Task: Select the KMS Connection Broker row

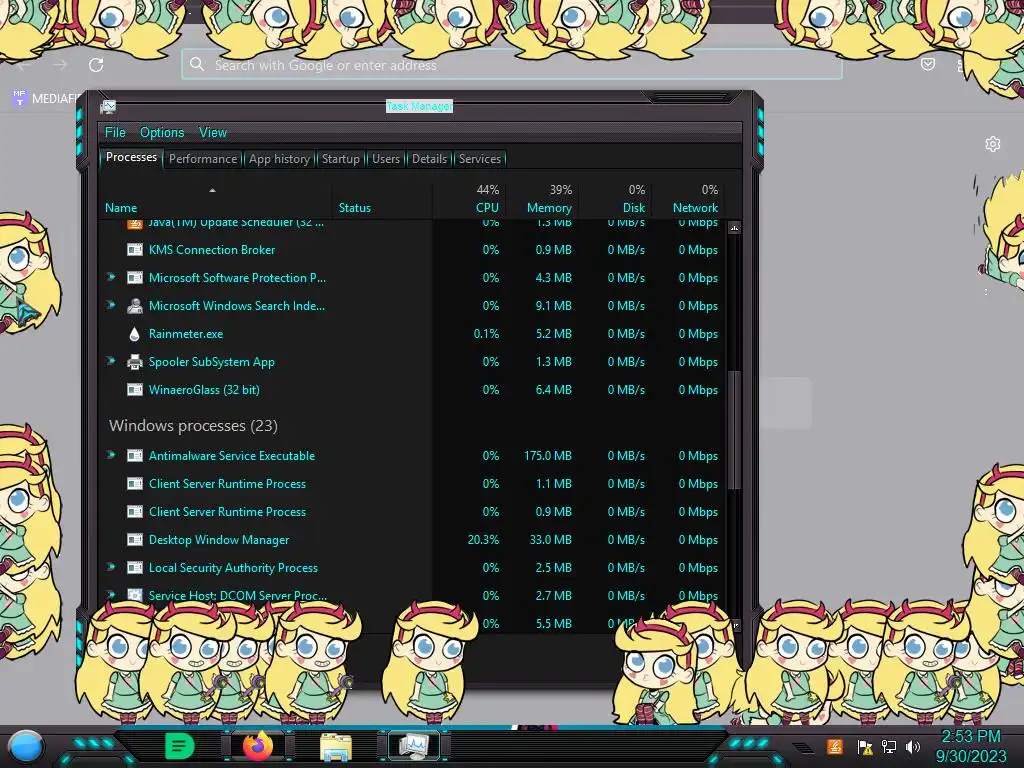Action: coord(413,249)
